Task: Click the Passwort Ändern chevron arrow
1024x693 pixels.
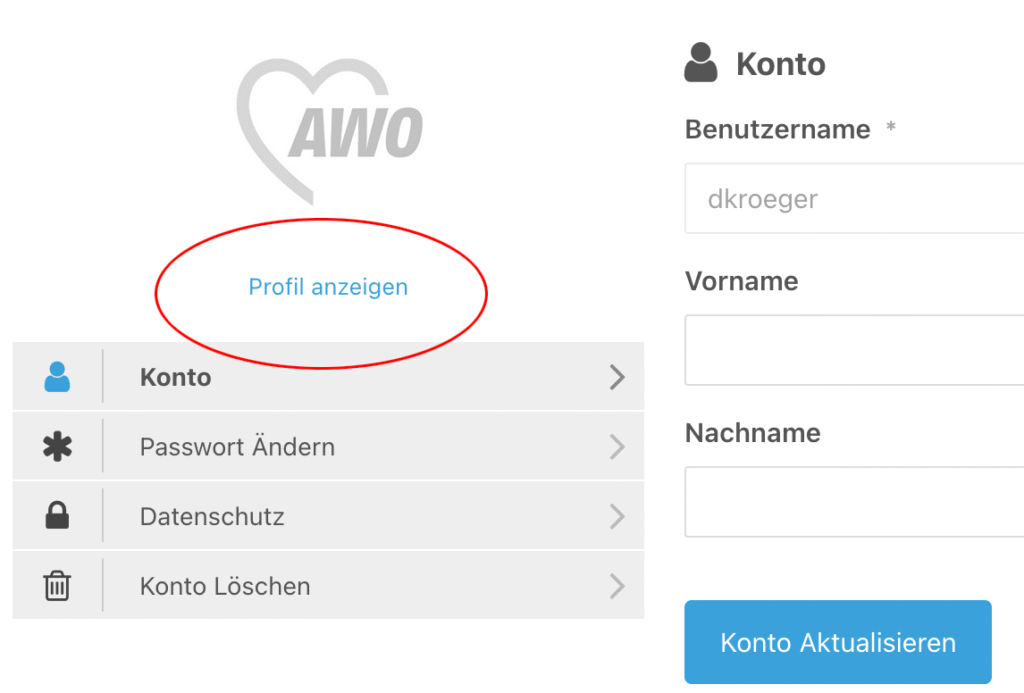Action: coord(617,447)
